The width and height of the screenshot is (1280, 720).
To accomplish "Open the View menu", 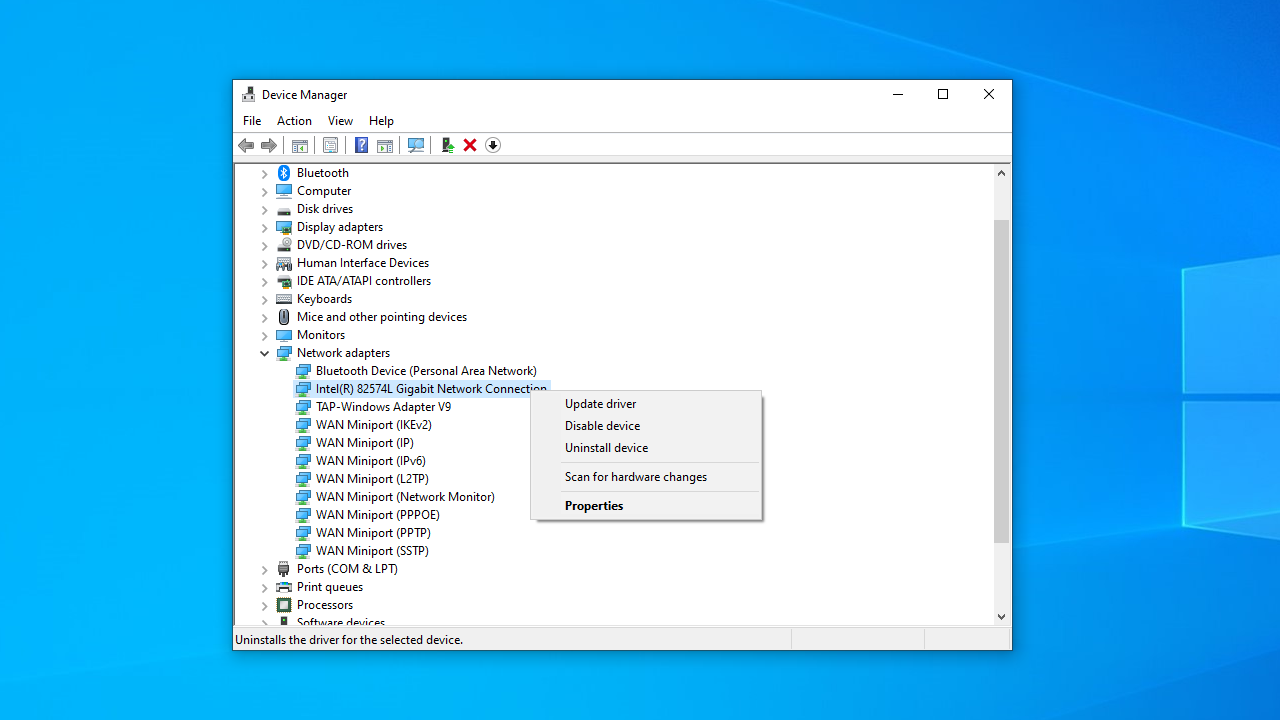I will 340,121.
